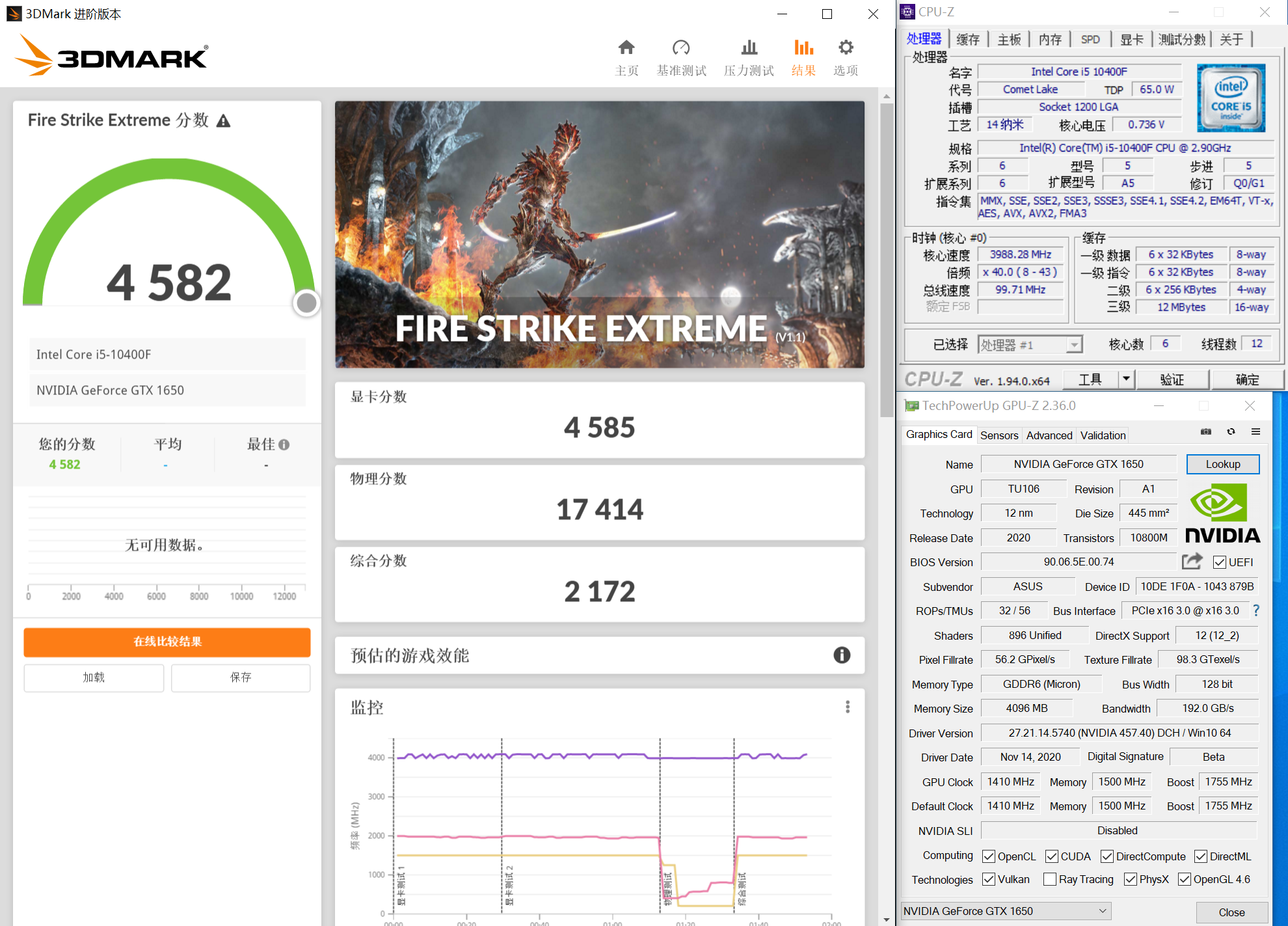Take GPU-Z screenshot with camera icon
The image size is (1288, 926).
[1206, 431]
